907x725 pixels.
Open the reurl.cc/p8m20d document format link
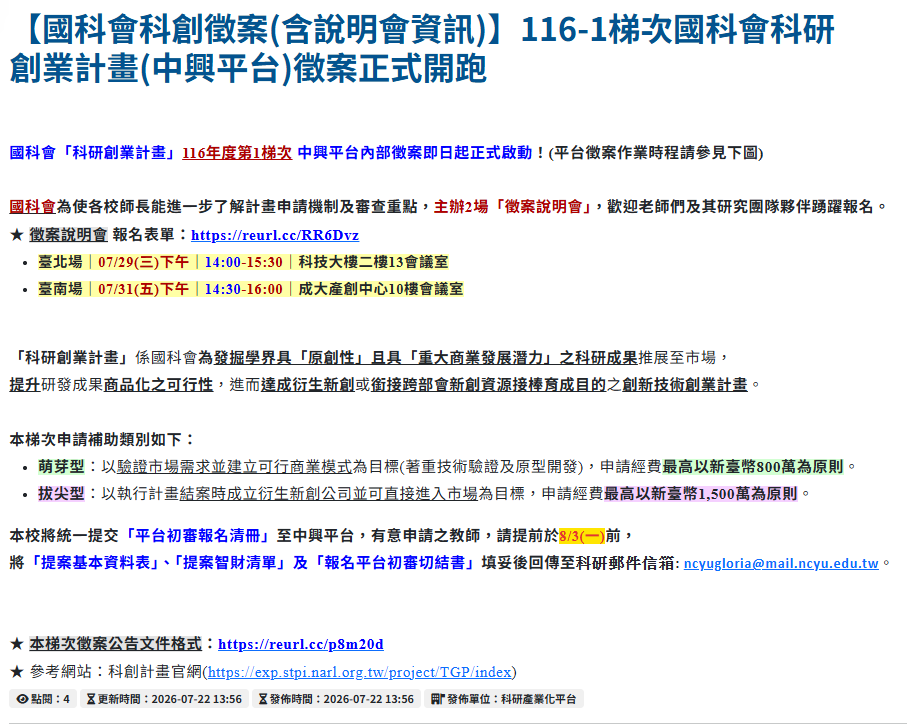(301, 644)
